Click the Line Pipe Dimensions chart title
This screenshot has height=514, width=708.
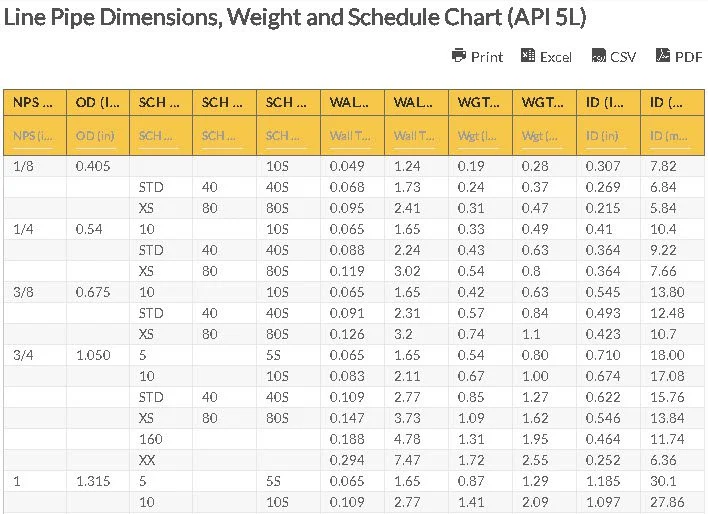coord(295,17)
